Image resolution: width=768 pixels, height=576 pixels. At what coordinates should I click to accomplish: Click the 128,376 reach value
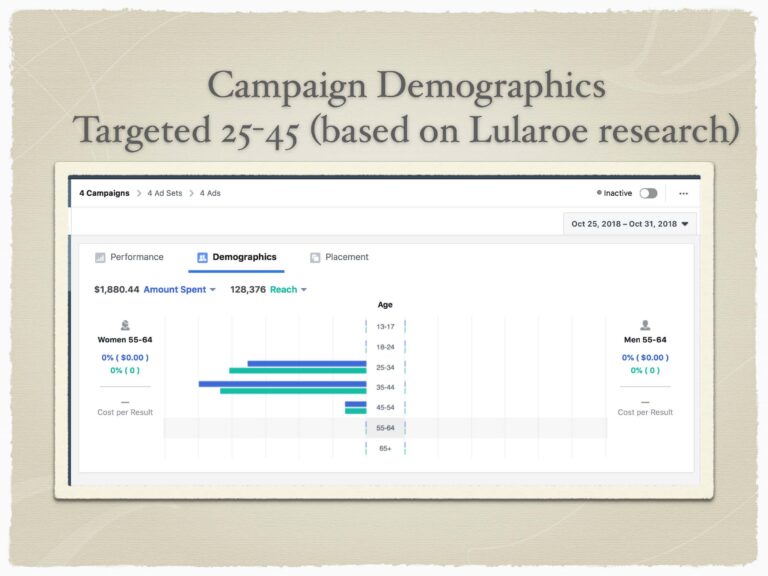(248, 289)
